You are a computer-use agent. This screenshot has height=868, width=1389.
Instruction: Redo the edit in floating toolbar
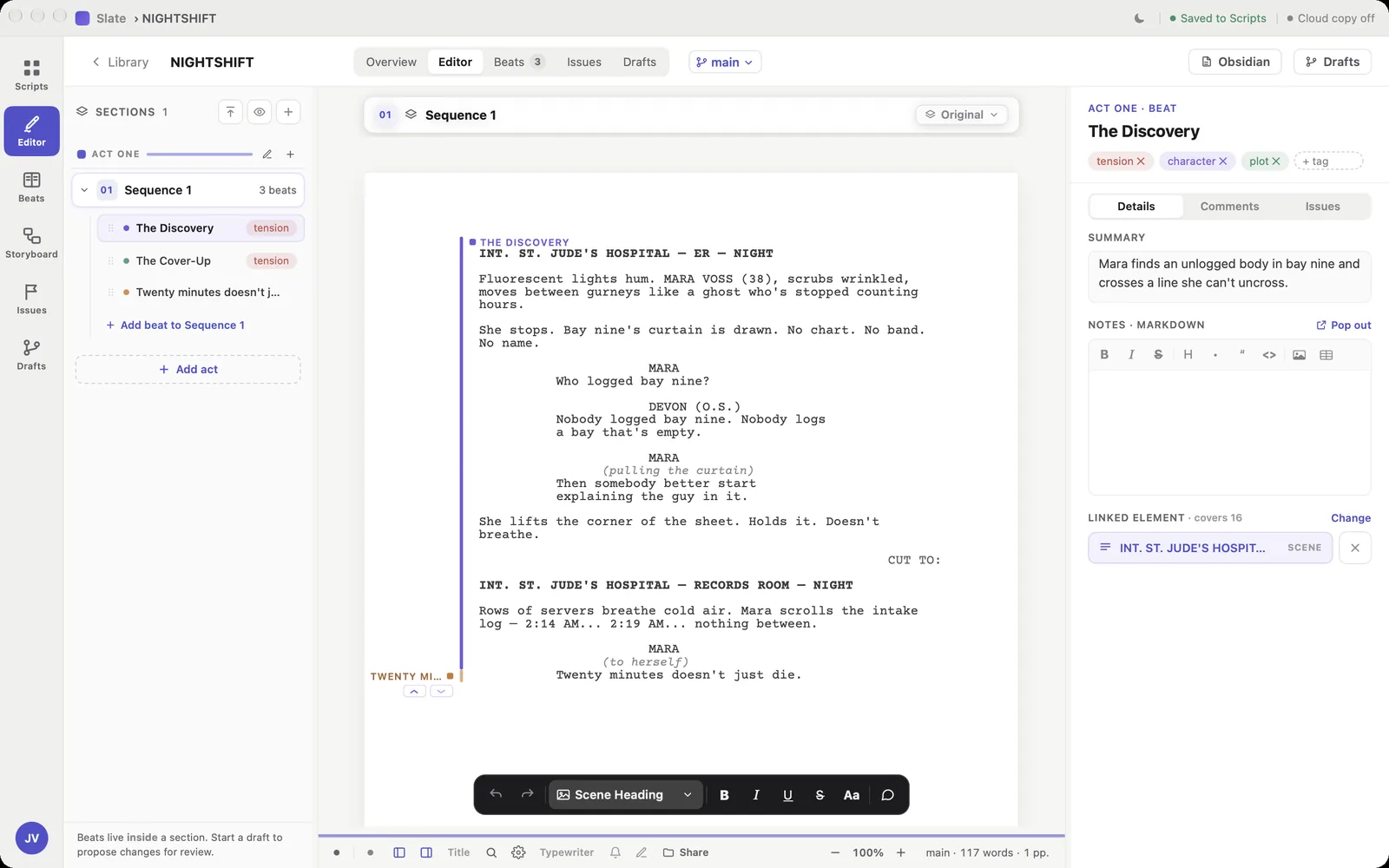527,794
